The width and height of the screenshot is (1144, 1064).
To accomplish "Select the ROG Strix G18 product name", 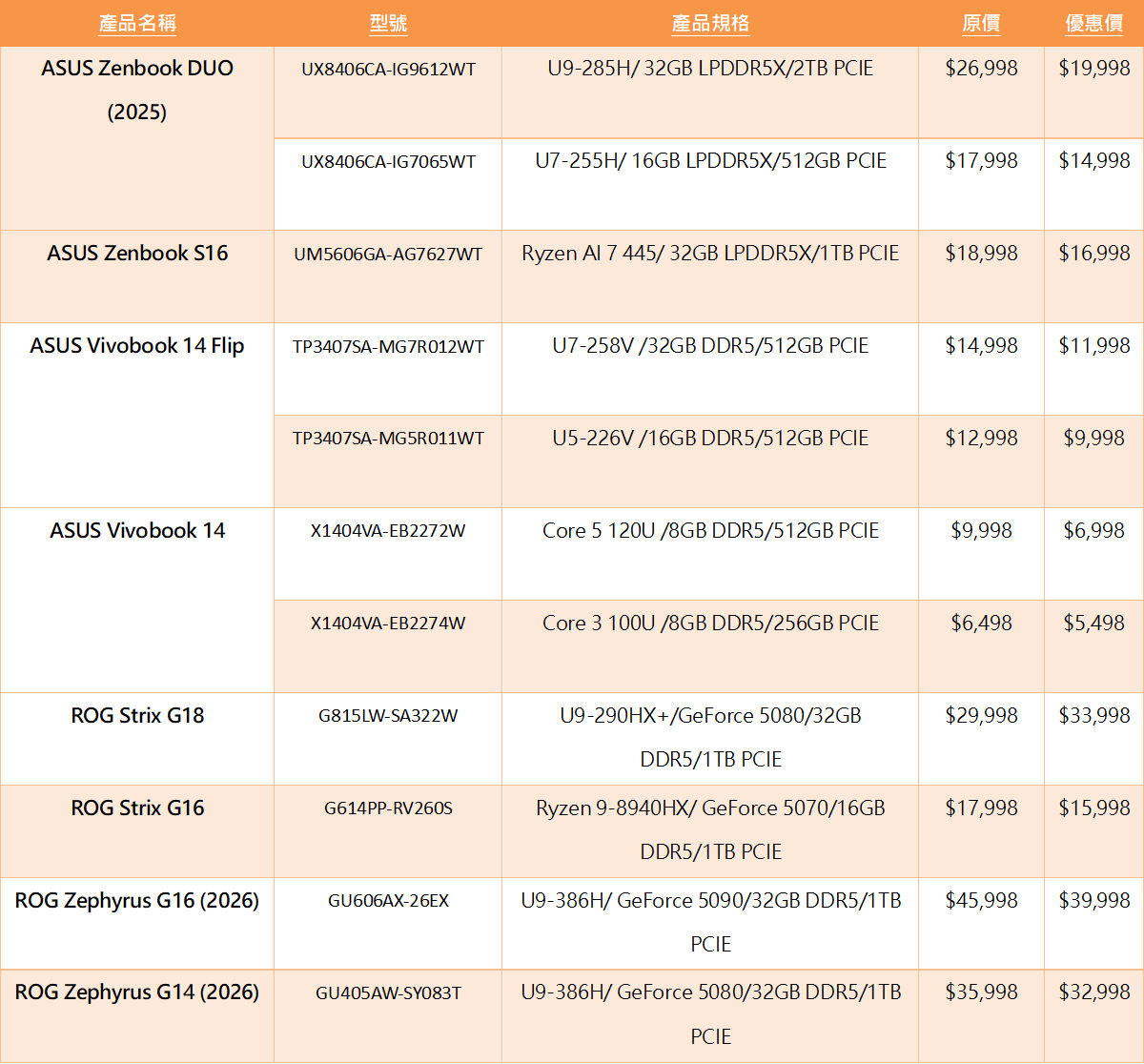I will [137, 716].
